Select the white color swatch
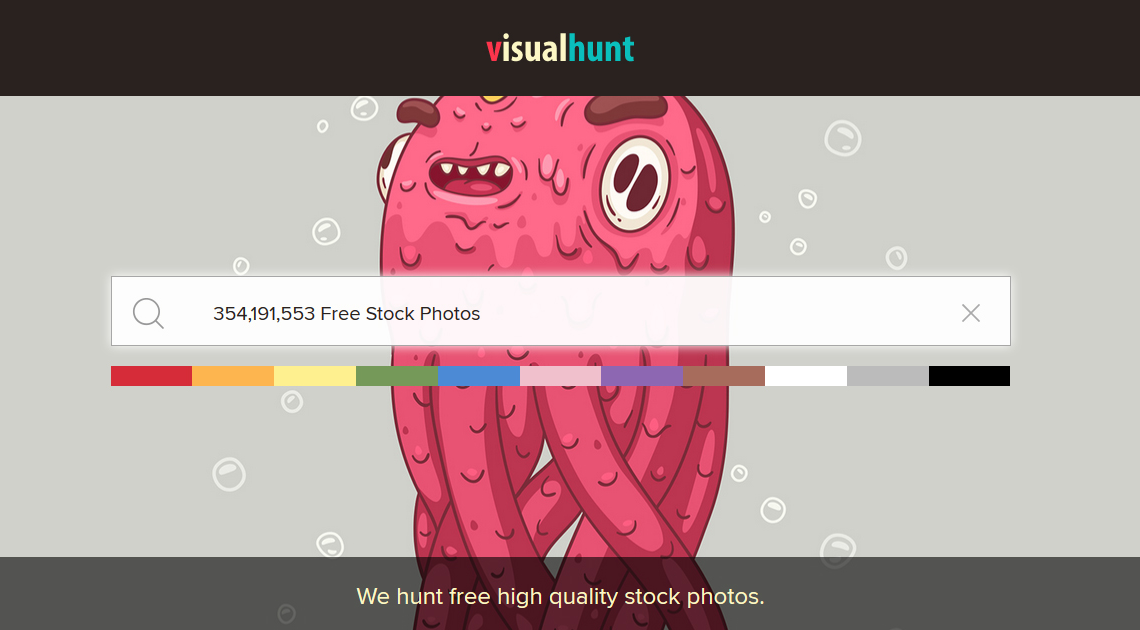The image size is (1140, 630). click(806, 376)
